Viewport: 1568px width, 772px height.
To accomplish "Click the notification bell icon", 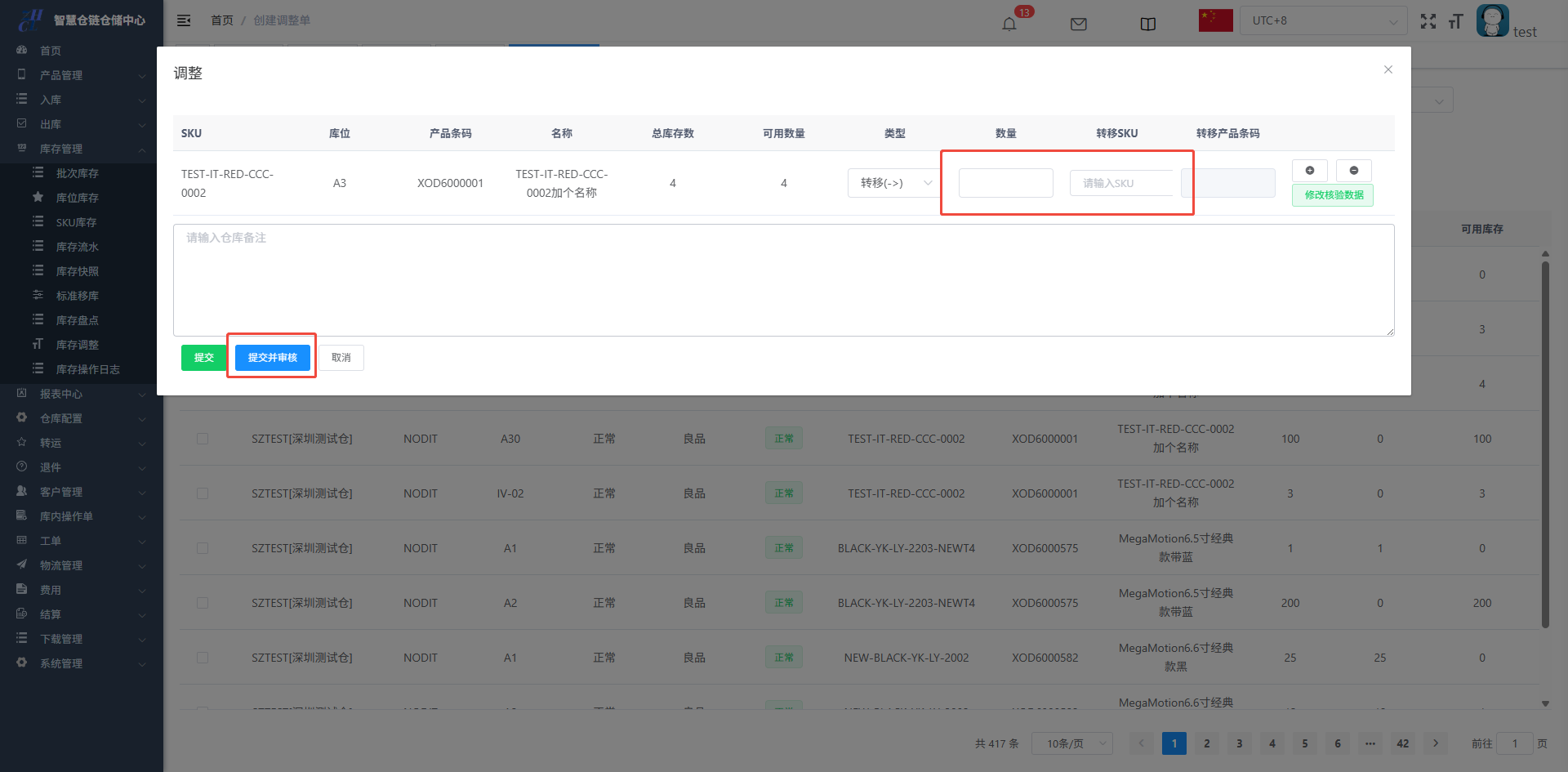I will point(1009,24).
